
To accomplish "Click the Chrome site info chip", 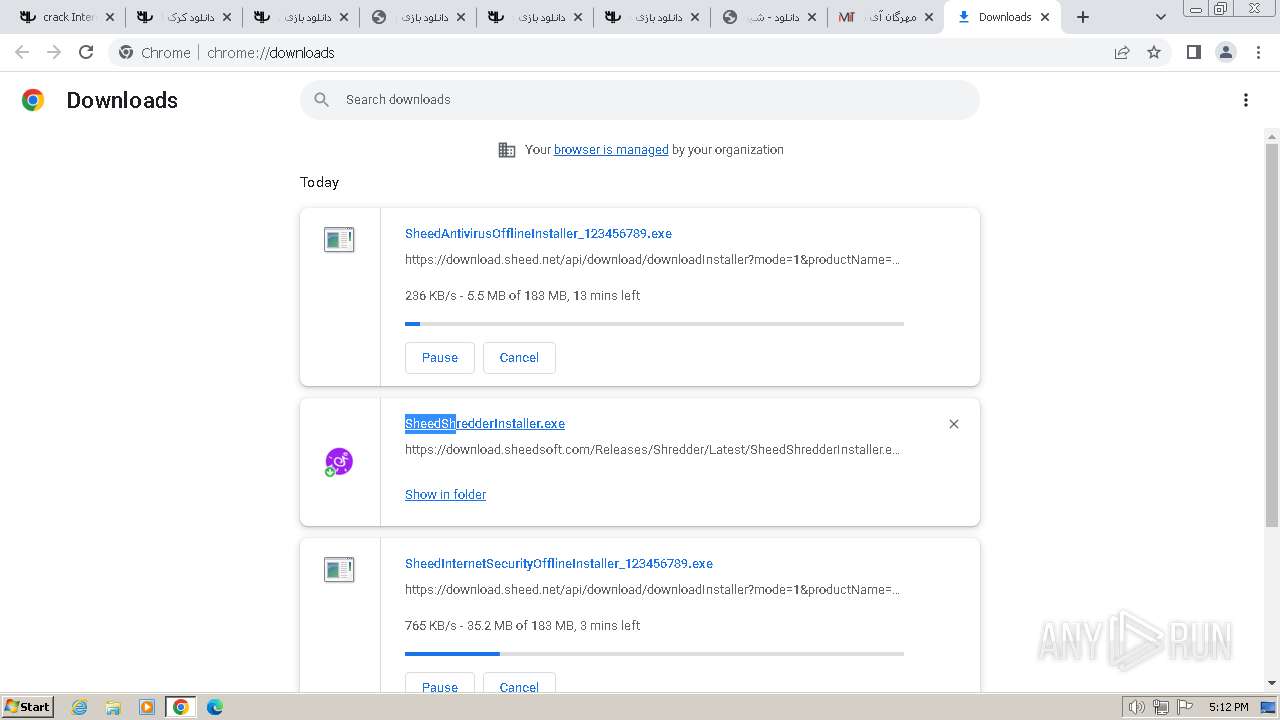I will [155, 52].
